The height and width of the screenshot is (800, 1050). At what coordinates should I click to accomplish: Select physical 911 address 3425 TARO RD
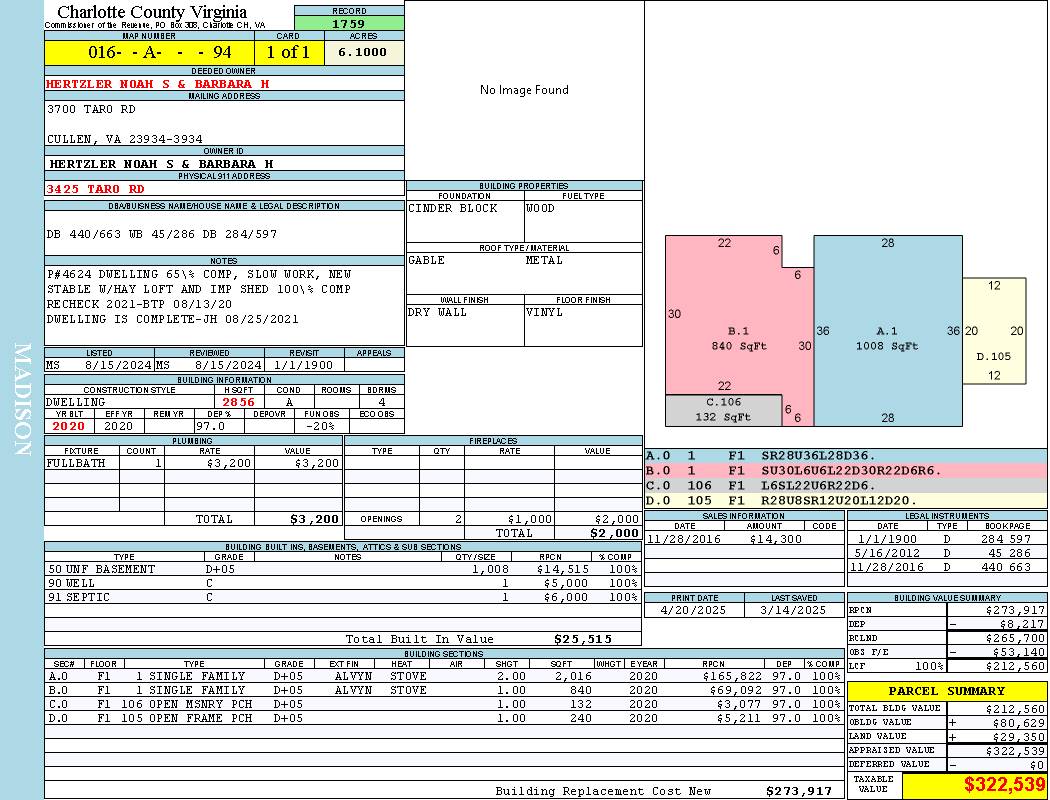[95, 189]
